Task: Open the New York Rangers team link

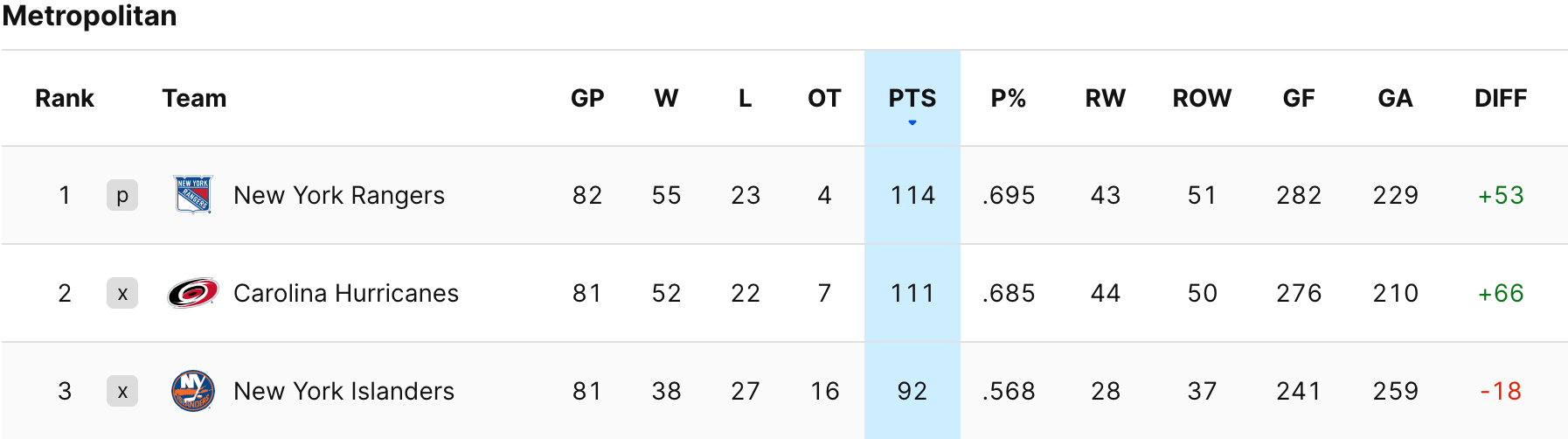Action: 339,195
